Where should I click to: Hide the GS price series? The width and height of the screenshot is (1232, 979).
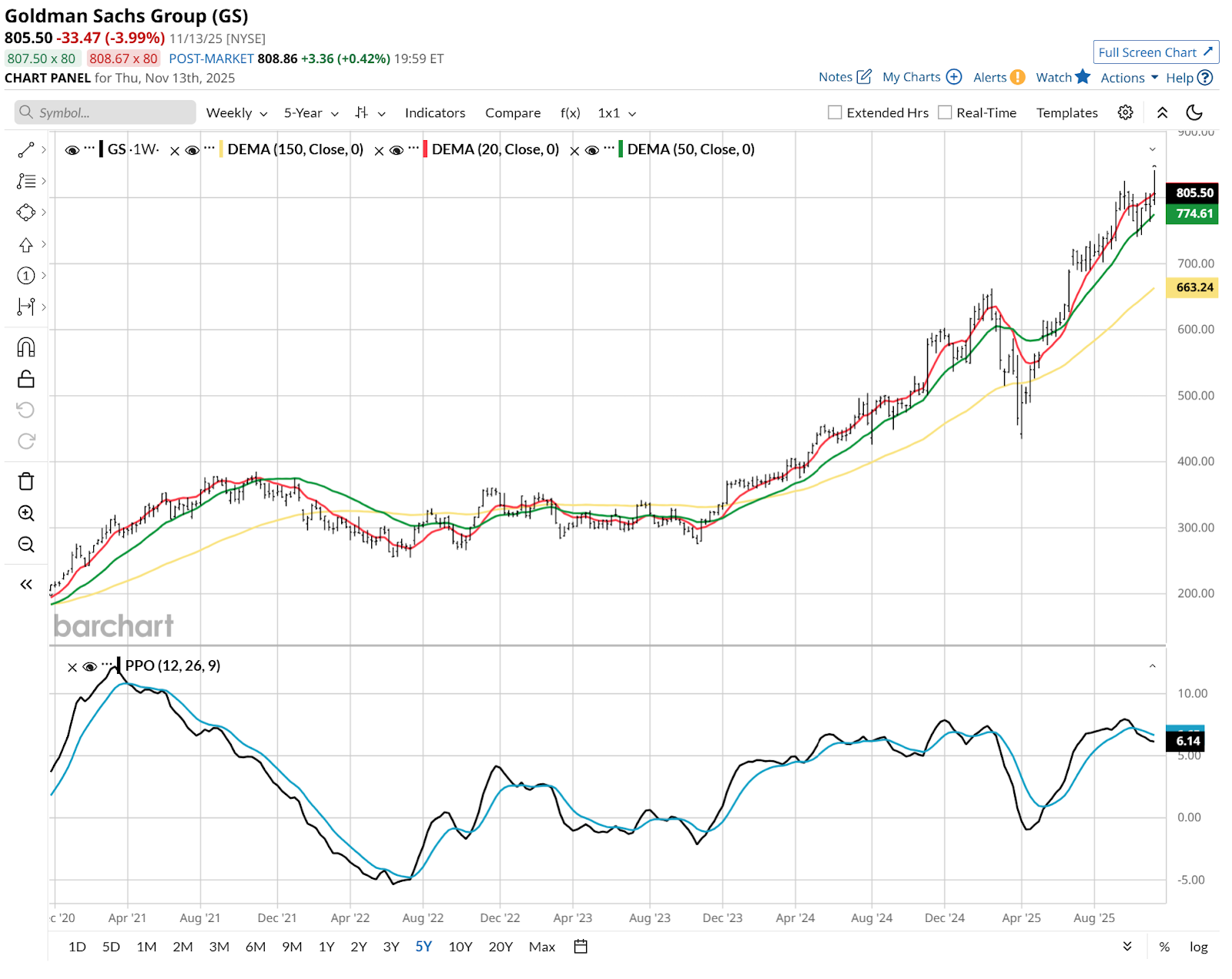point(72,150)
